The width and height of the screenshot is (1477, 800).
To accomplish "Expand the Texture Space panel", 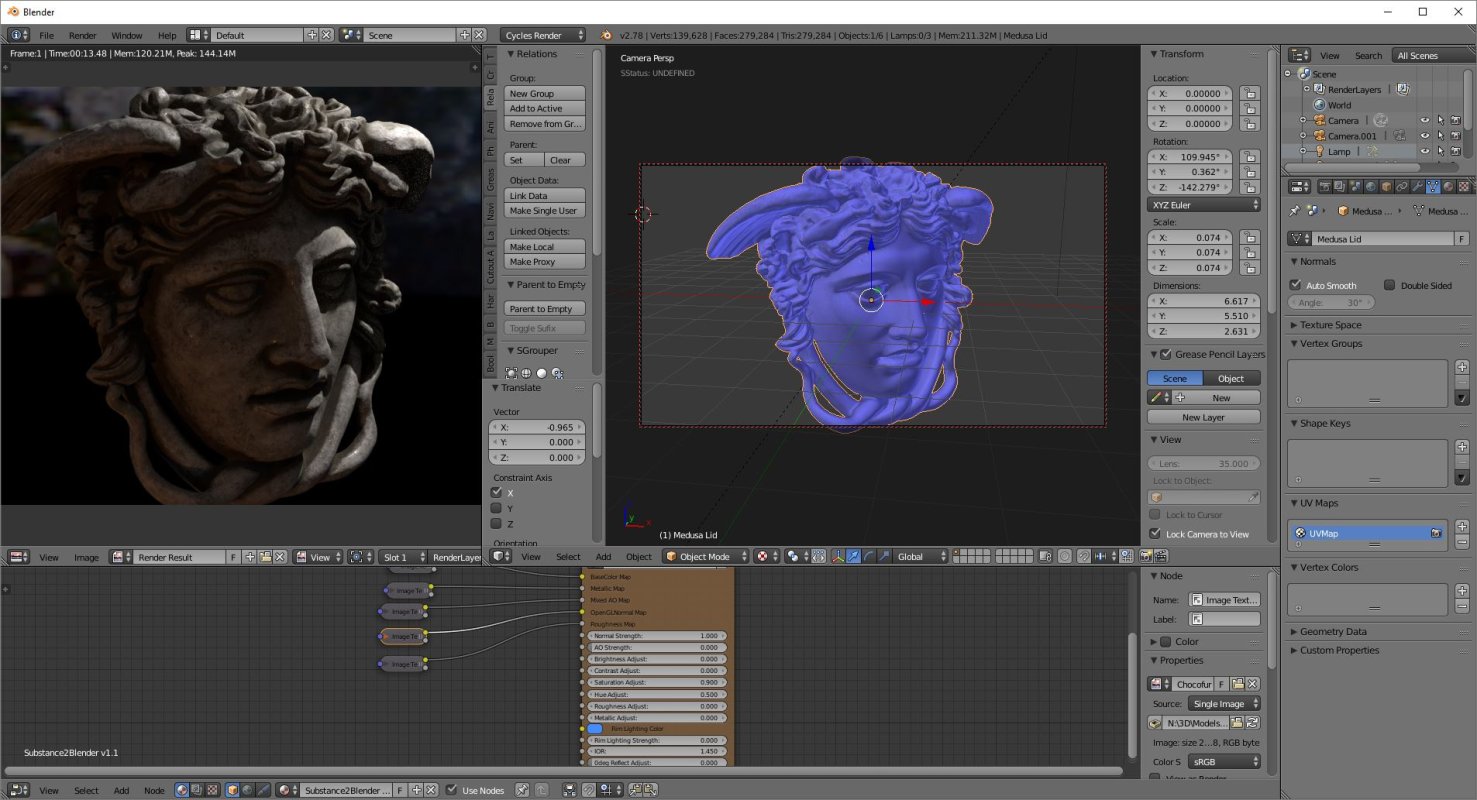I will 1331,325.
